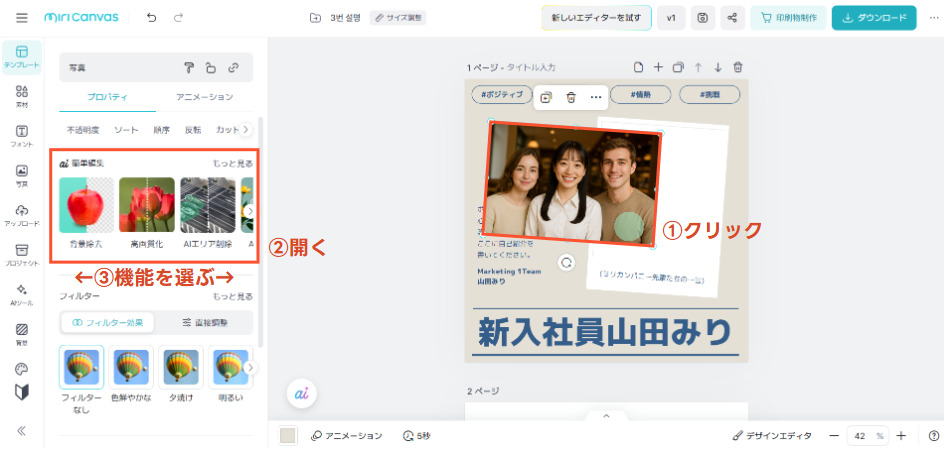944x453 pixels.
Task: Click もっと見る beside フィルター
Action: tap(232, 296)
